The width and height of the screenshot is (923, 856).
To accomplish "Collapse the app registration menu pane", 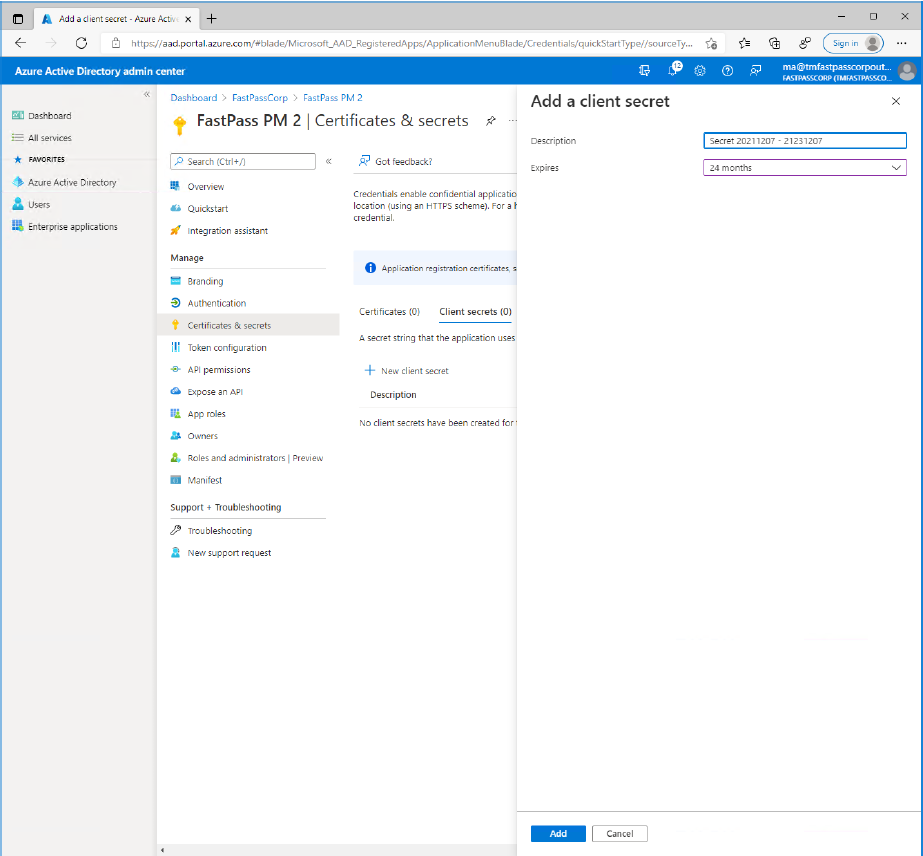I will point(328,161).
